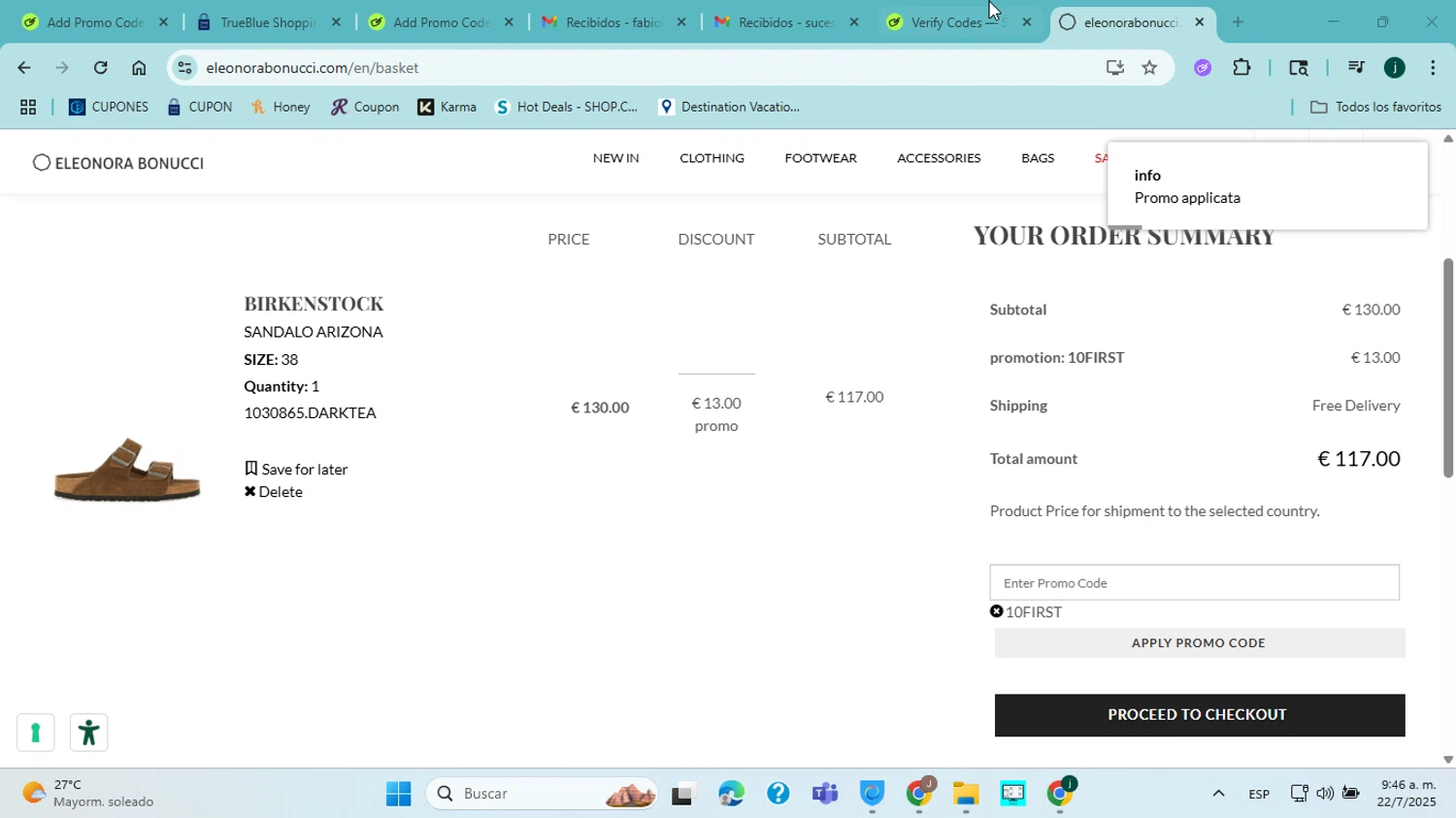Click the Eleonora Bonucci logo

[x=118, y=163]
